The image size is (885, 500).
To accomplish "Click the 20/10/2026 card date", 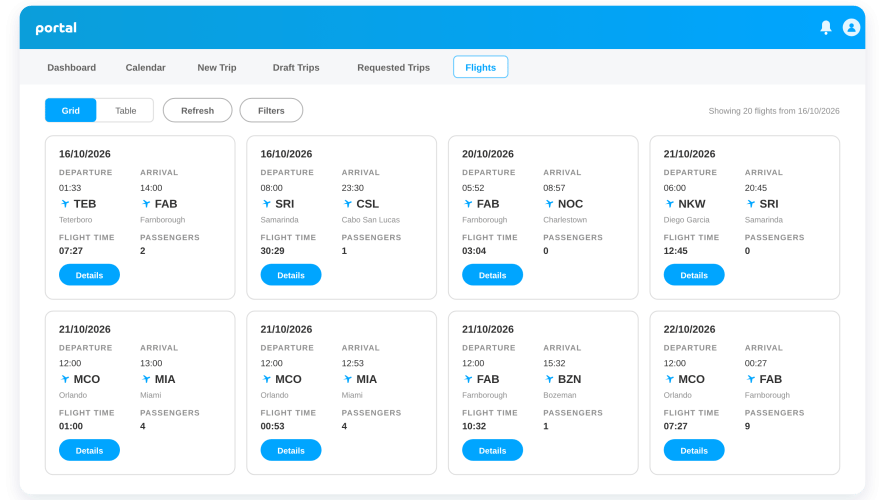I will pos(488,154).
